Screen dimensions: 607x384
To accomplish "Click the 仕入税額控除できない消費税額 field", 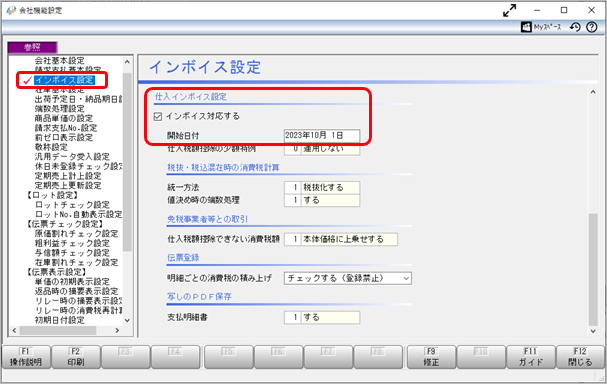I will coord(341,239).
